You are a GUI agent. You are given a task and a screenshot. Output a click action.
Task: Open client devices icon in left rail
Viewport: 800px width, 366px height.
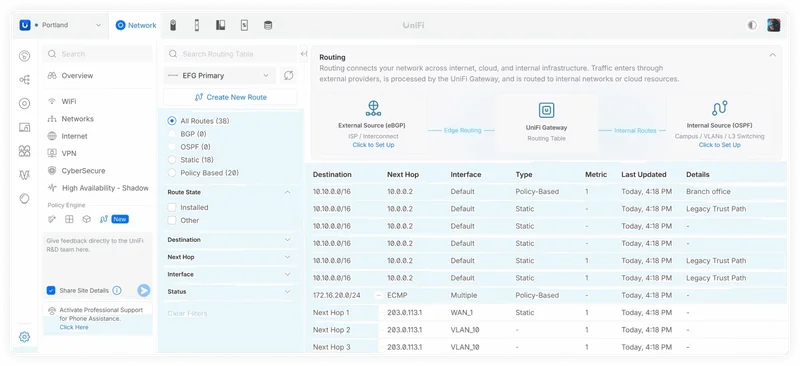[x=24, y=128]
